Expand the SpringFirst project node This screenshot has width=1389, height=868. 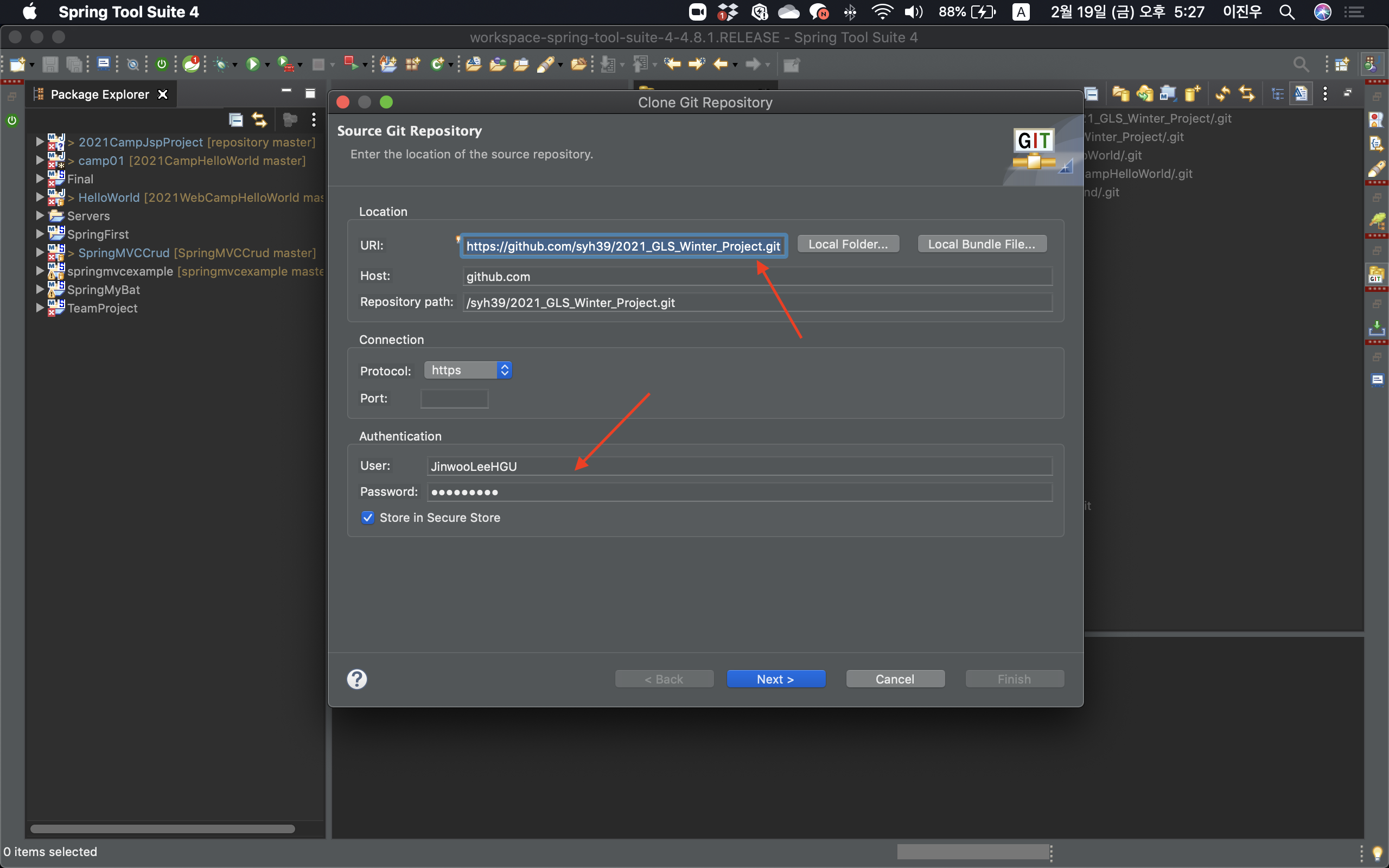point(40,234)
